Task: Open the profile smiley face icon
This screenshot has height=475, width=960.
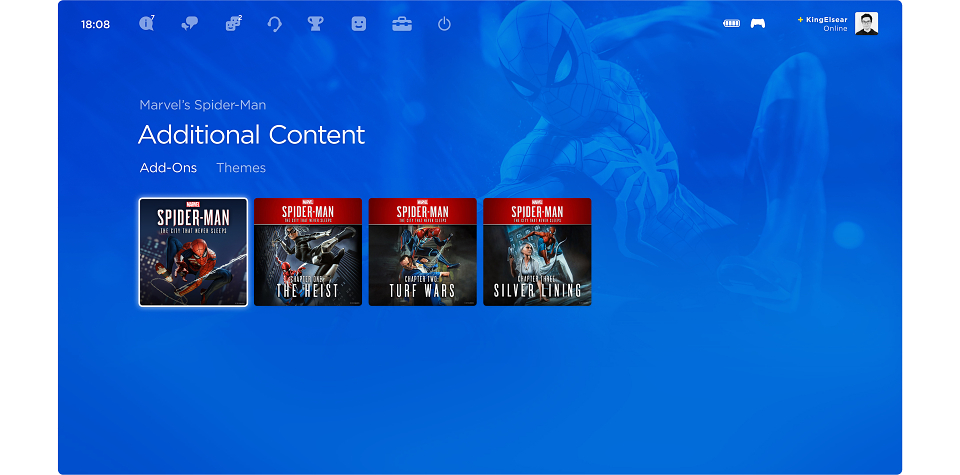Action: click(359, 24)
